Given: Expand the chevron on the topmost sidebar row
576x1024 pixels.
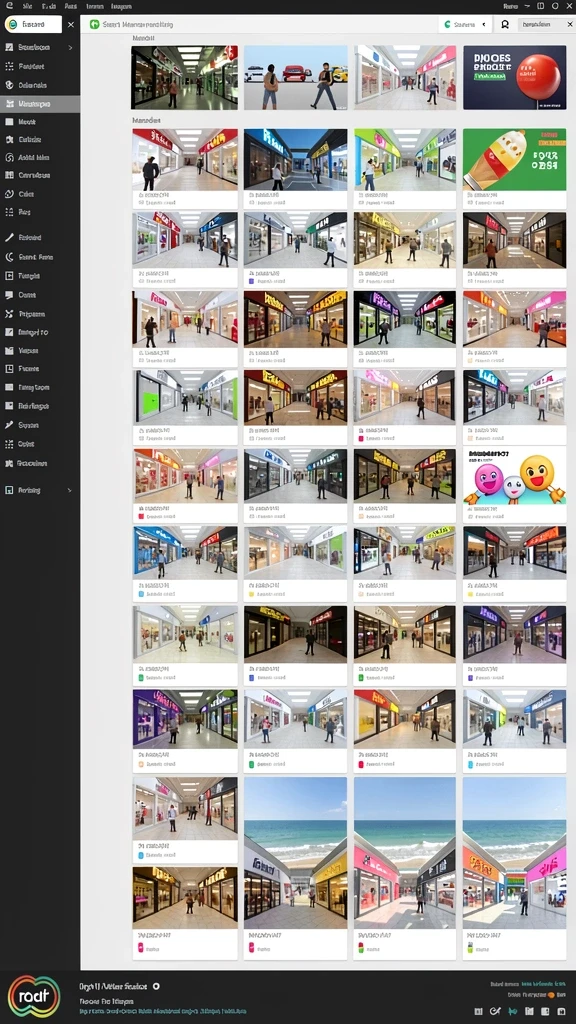Looking at the screenshot, I should click(x=70, y=48).
